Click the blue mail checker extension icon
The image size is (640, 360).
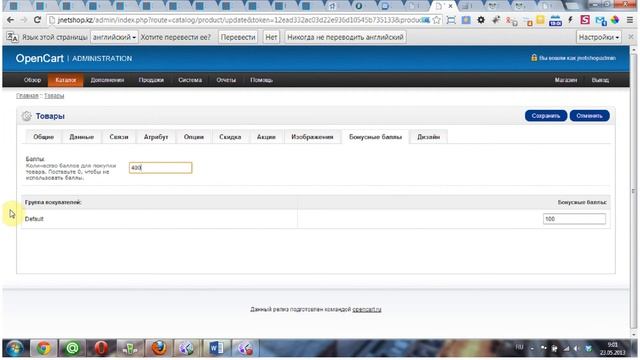(x=600, y=20)
